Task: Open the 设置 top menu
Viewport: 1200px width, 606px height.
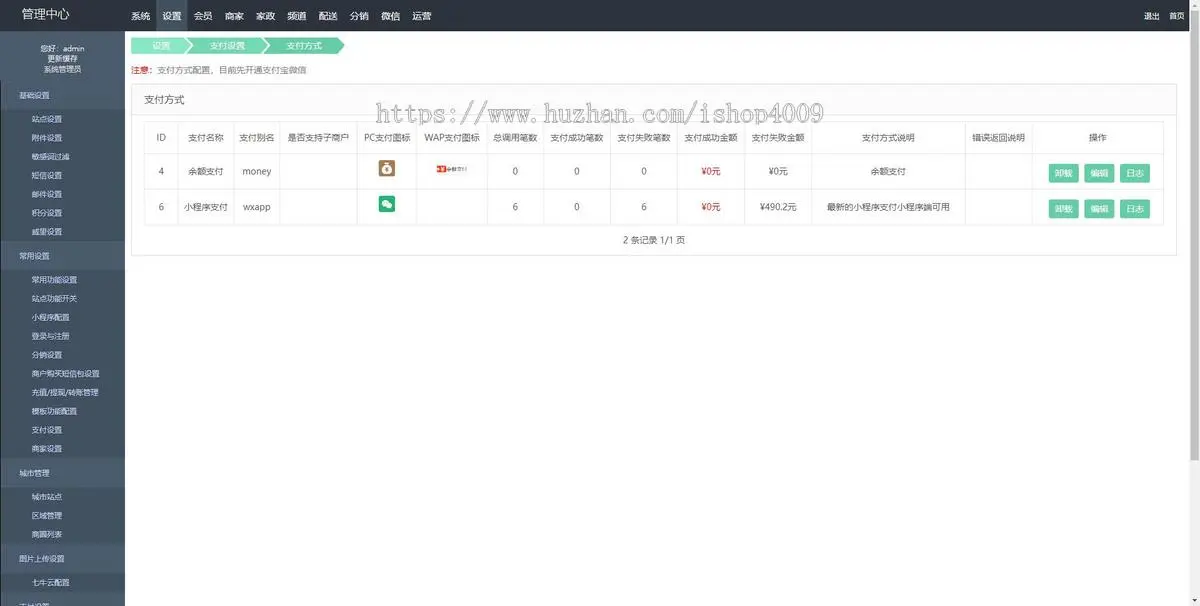Action: coord(172,16)
